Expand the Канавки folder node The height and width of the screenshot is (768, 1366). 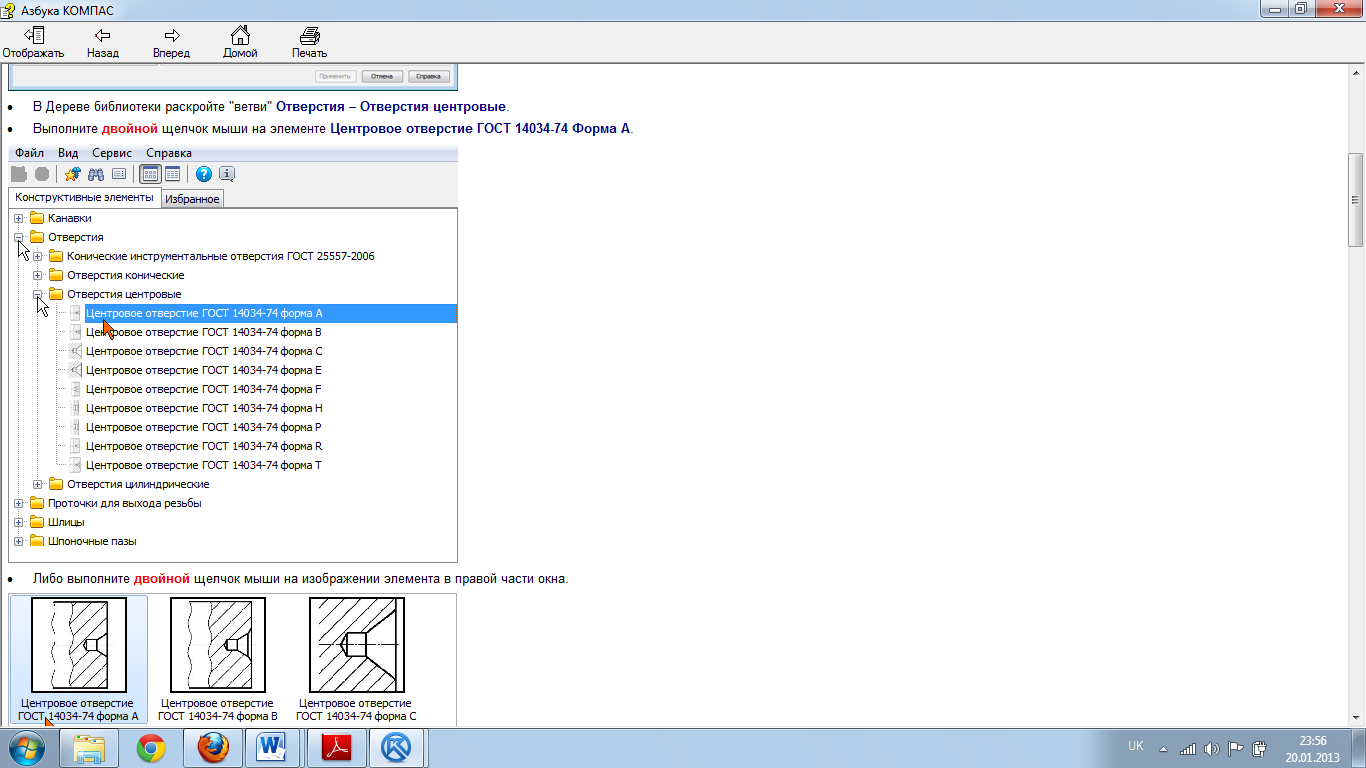(19, 218)
